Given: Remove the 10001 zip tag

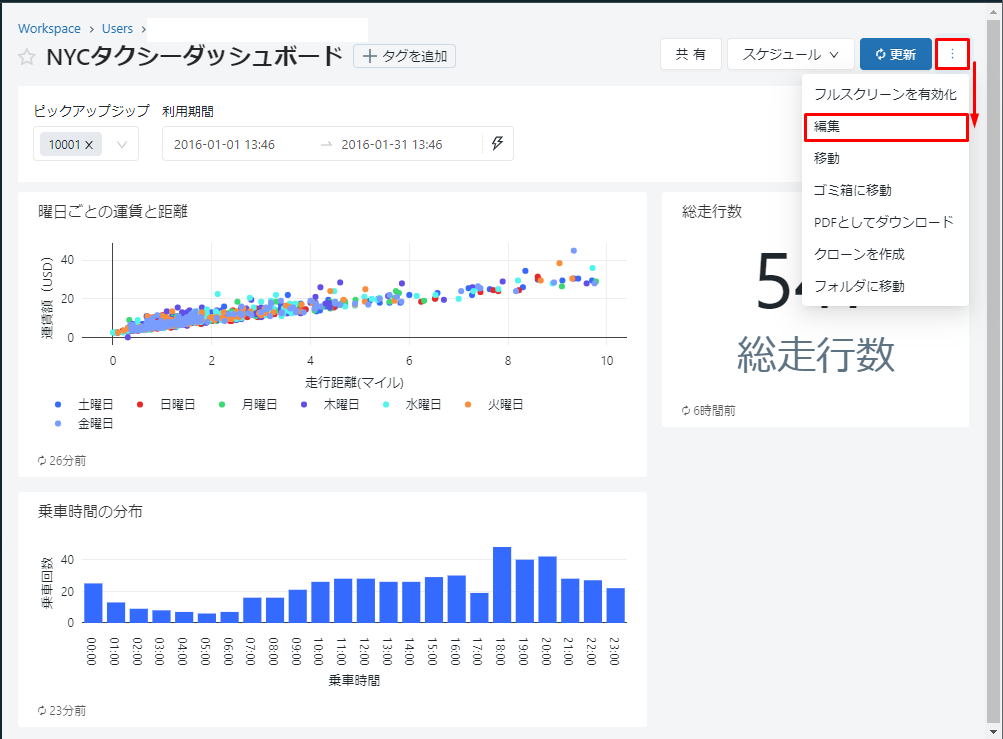Looking at the screenshot, I should point(89,145).
